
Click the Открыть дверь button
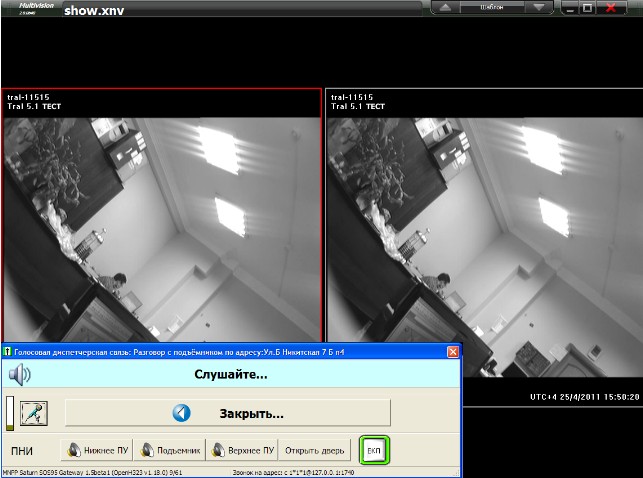click(x=315, y=450)
